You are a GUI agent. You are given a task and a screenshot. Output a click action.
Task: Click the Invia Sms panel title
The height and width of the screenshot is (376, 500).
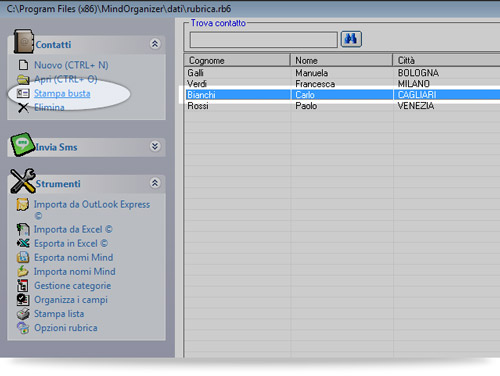click(56, 147)
